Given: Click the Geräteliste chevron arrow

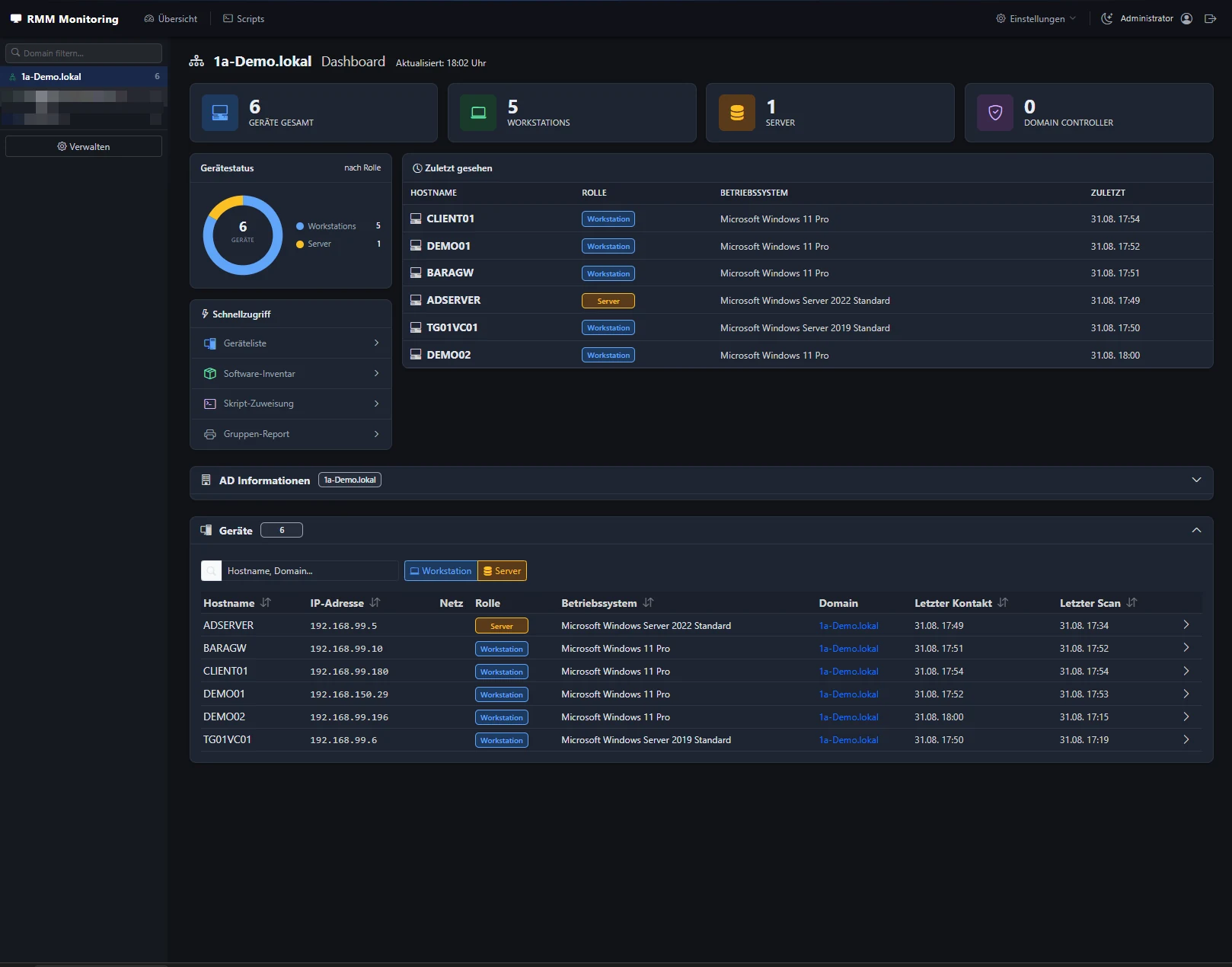Looking at the screenshot, I should (x=376, y=343).
